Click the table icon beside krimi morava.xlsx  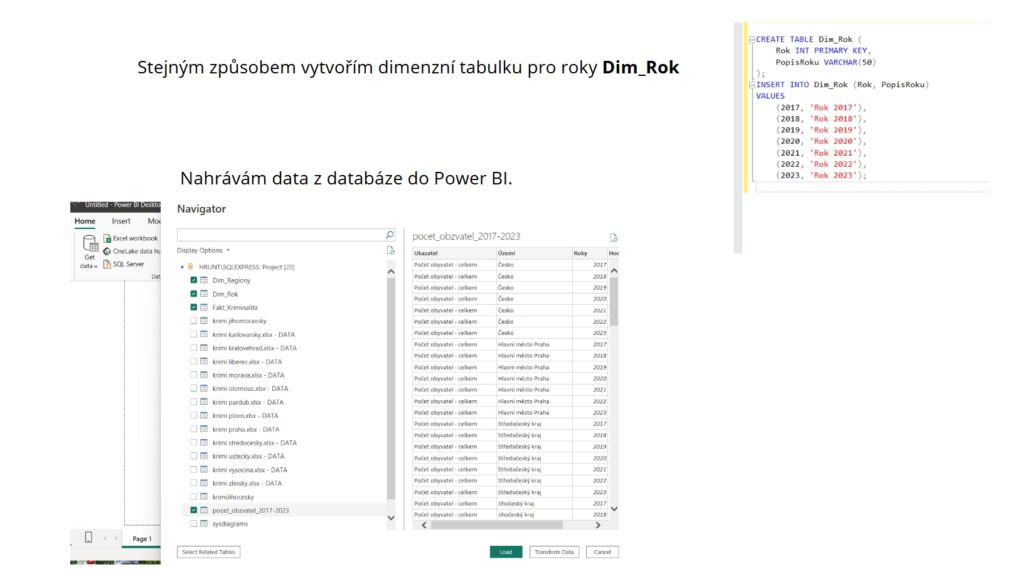pyautogui.click(x=204, y=375)
